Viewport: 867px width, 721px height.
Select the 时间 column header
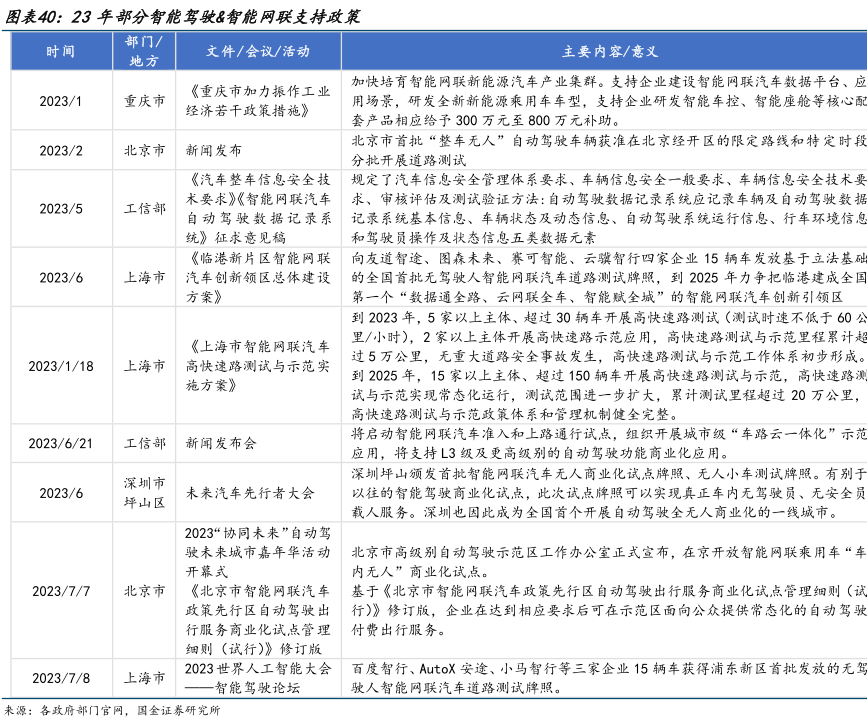(x=60, y=50)
